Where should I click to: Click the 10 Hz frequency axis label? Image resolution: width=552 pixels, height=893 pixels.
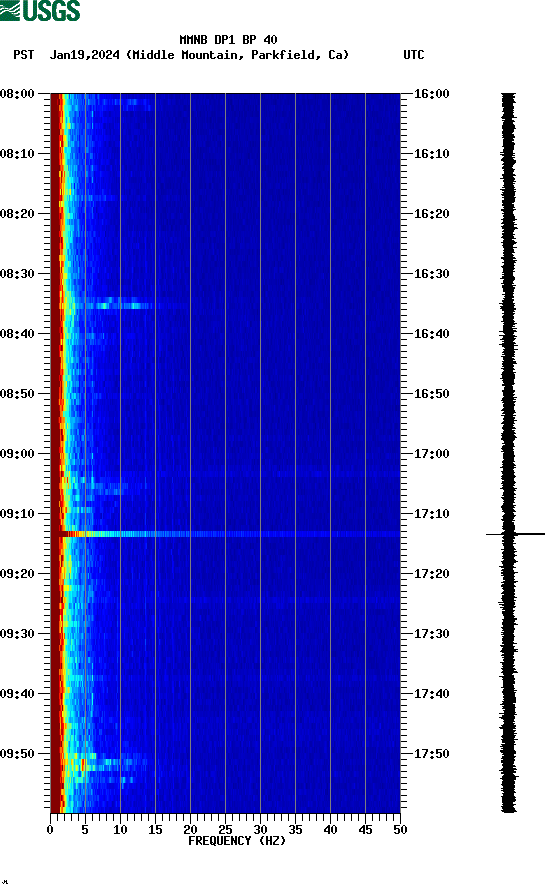tap(120, 830)
